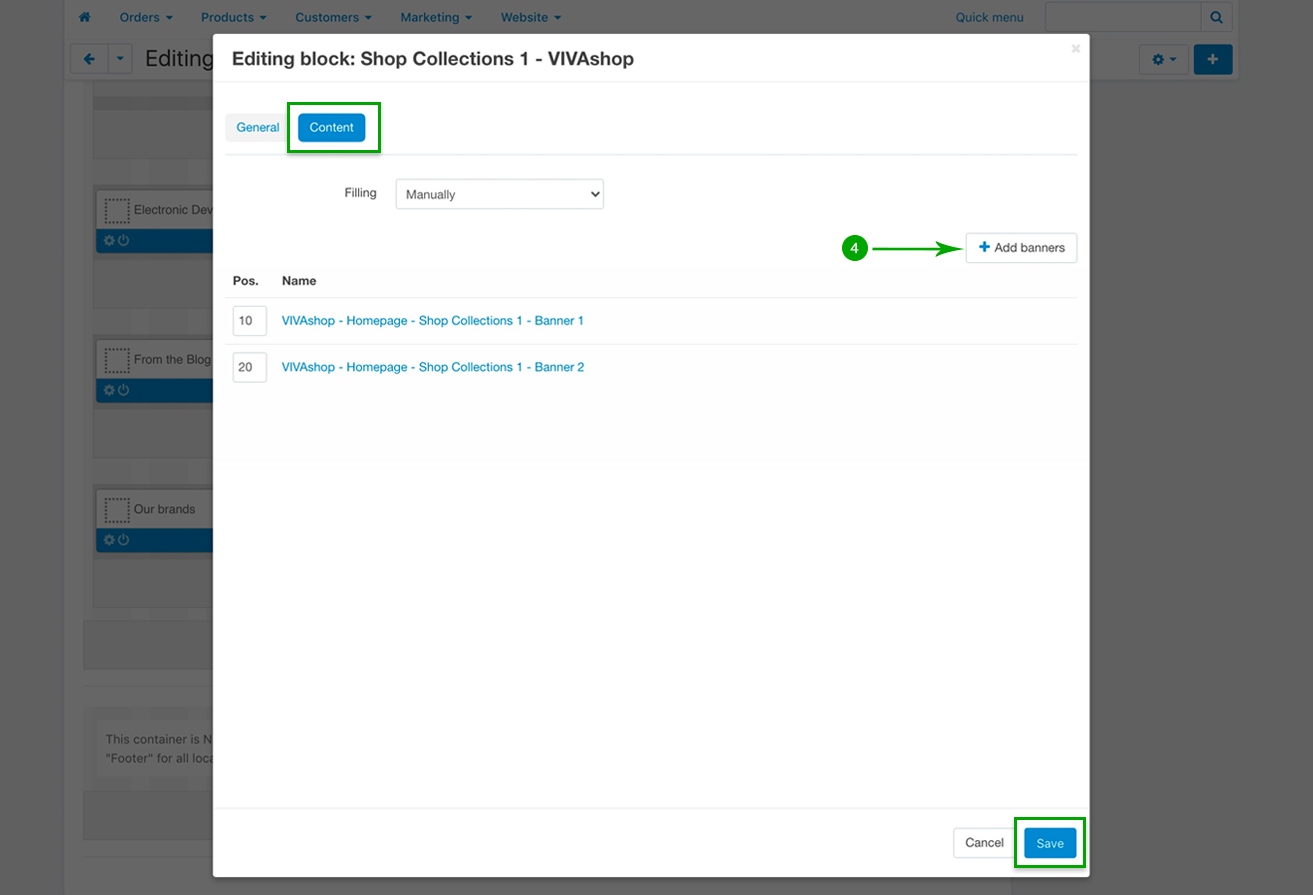The image size is (1313, 895).
Task: Click the back arrow button
Action: coord(89,59)
